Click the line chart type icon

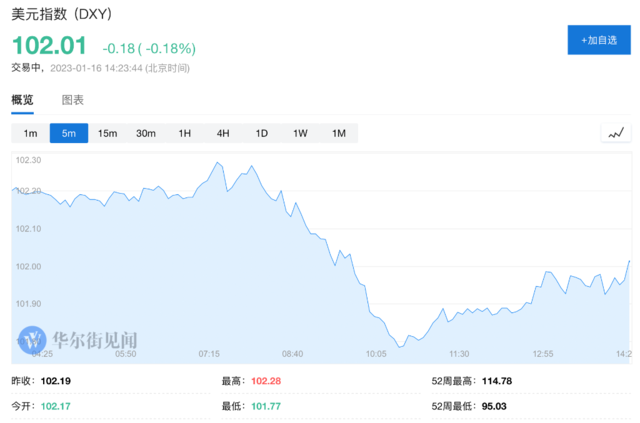[x=617, y=133]
